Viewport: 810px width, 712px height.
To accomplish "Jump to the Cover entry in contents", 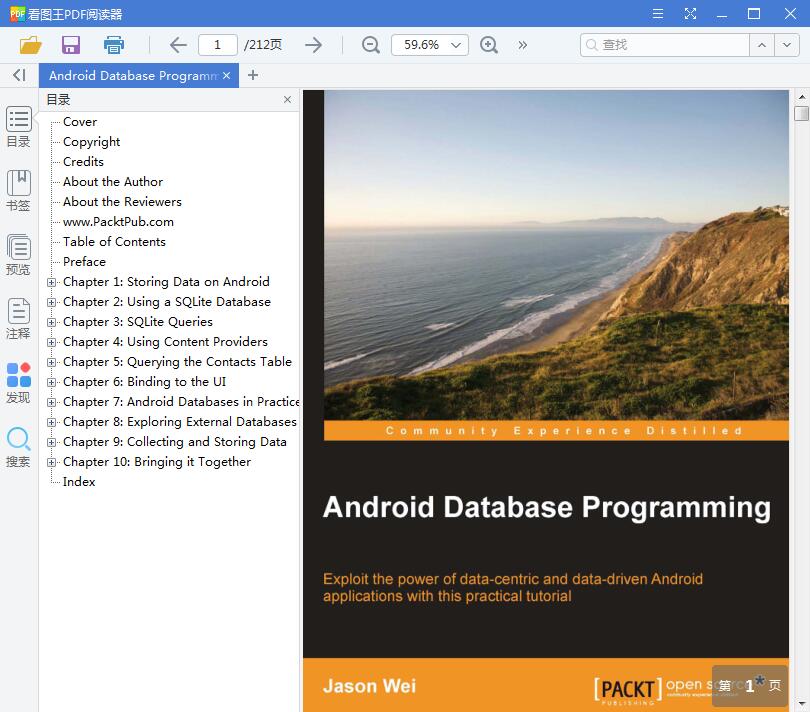I will pos(80,122).
